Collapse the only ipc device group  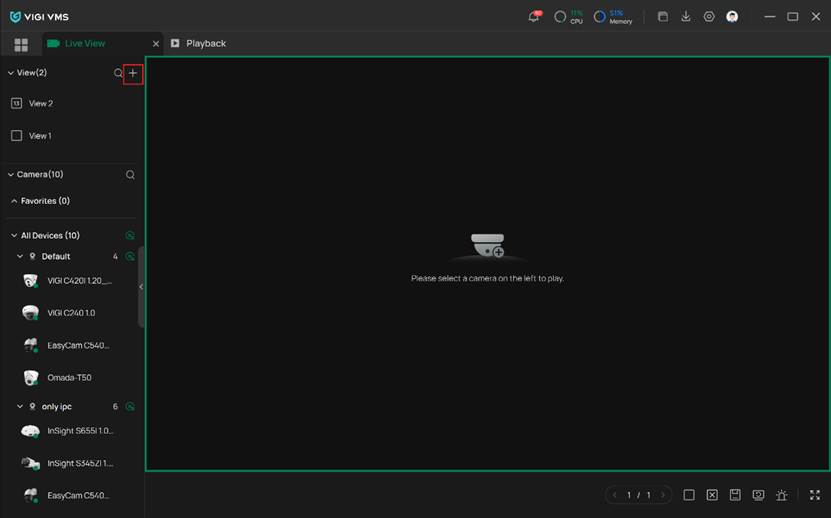coord(20,407)
